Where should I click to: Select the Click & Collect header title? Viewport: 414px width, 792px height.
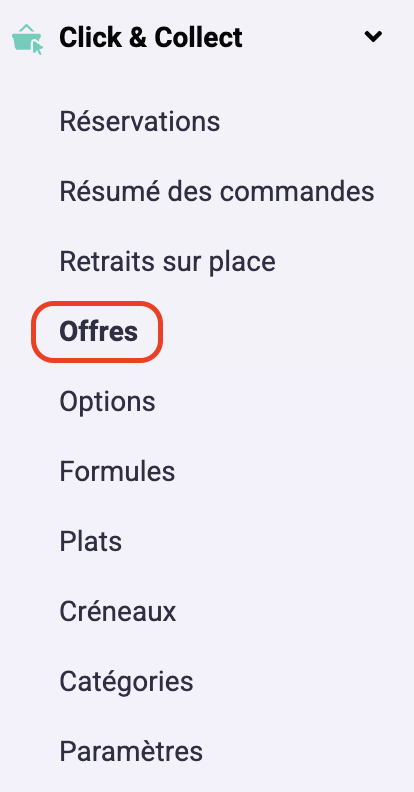[150, 38]
